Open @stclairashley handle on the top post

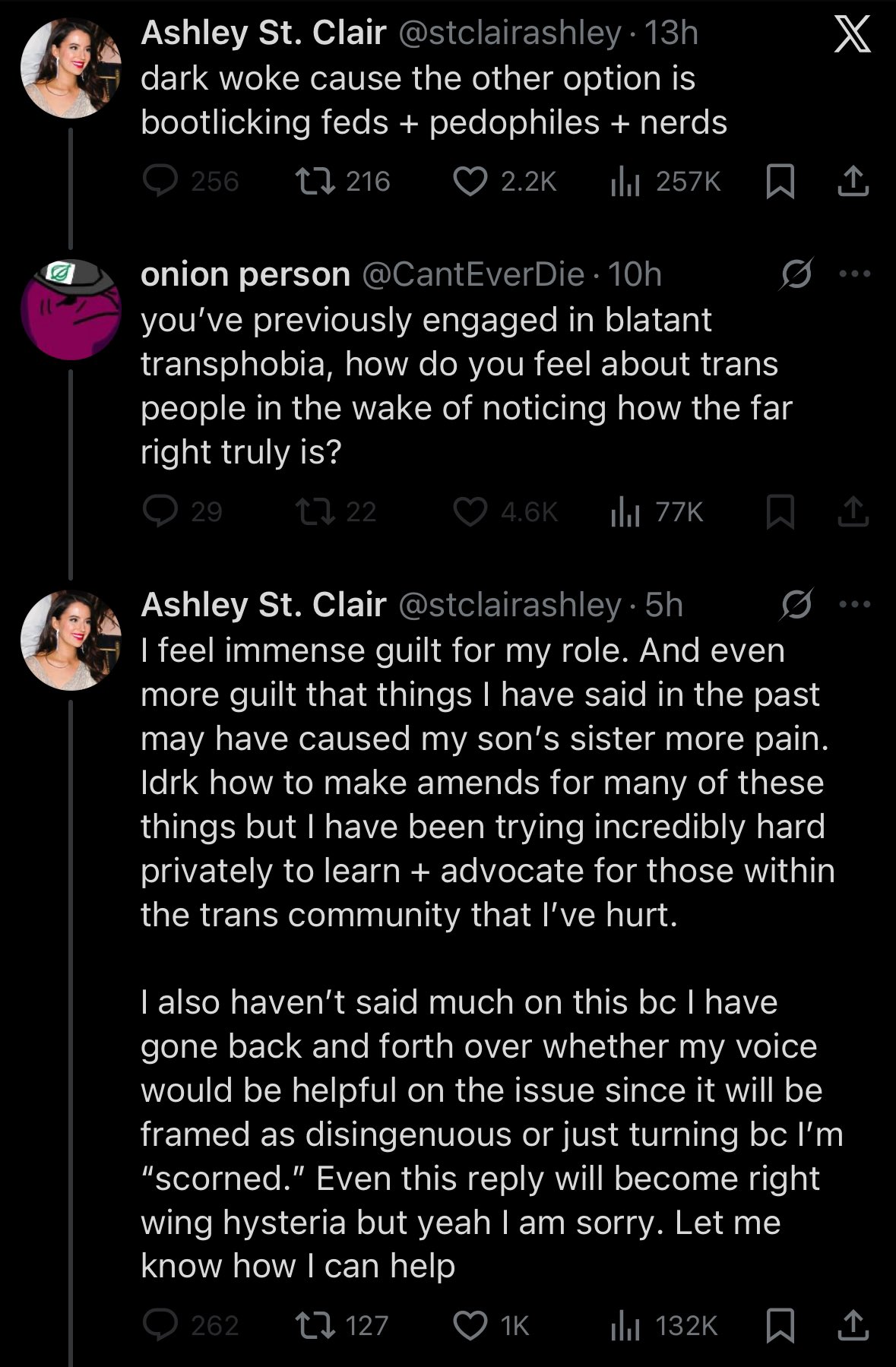[x=509, y=33]
